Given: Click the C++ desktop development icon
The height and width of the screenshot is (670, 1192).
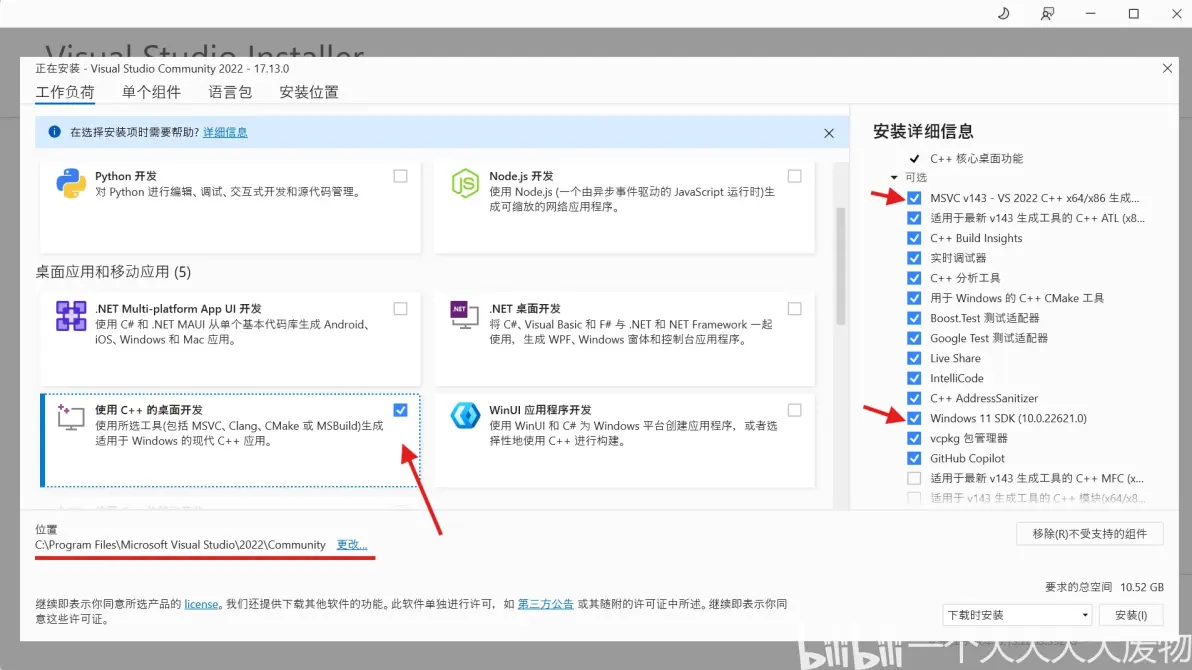Looking at the screenshot, I should click(71, 417).
